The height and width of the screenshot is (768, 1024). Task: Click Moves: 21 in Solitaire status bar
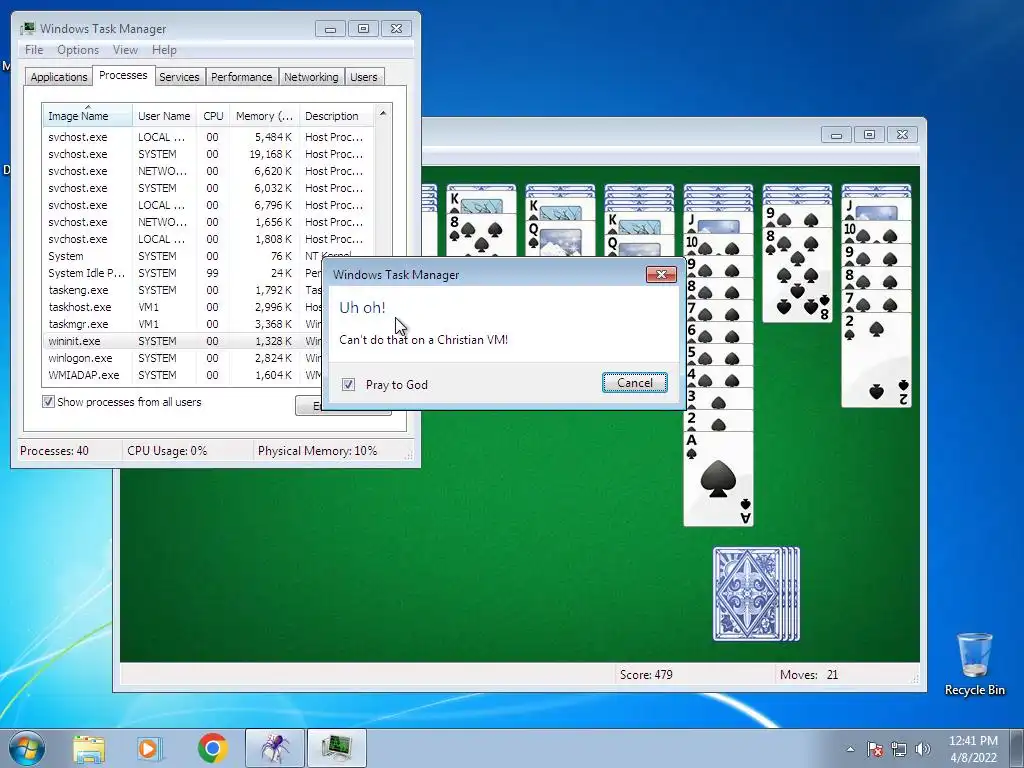[809, 675]
